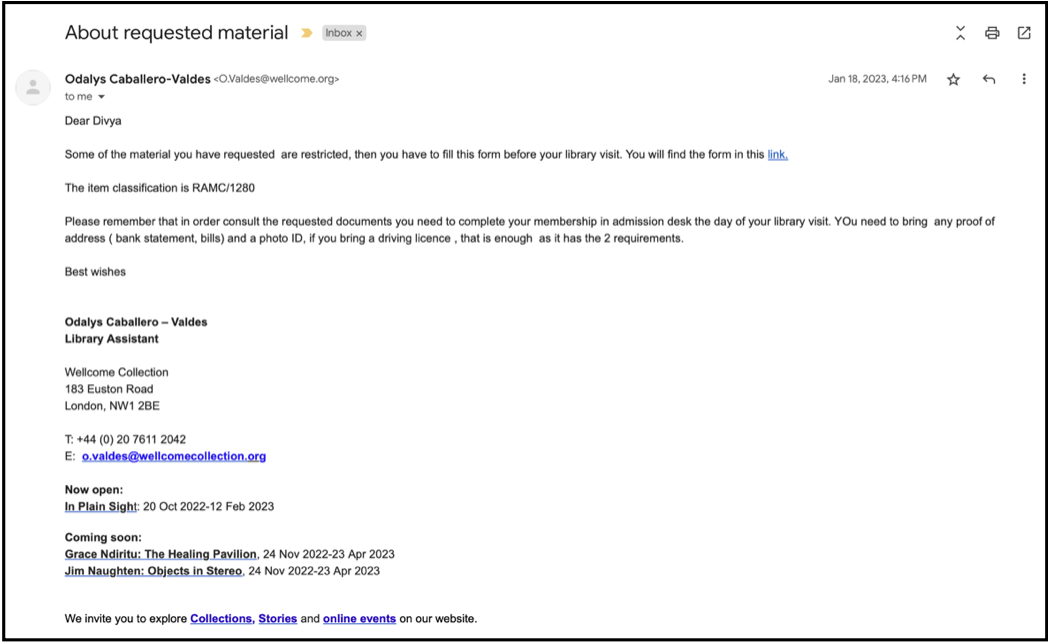Click the yellow importance marker
1048x642 pixels.
tap(307, 33)
